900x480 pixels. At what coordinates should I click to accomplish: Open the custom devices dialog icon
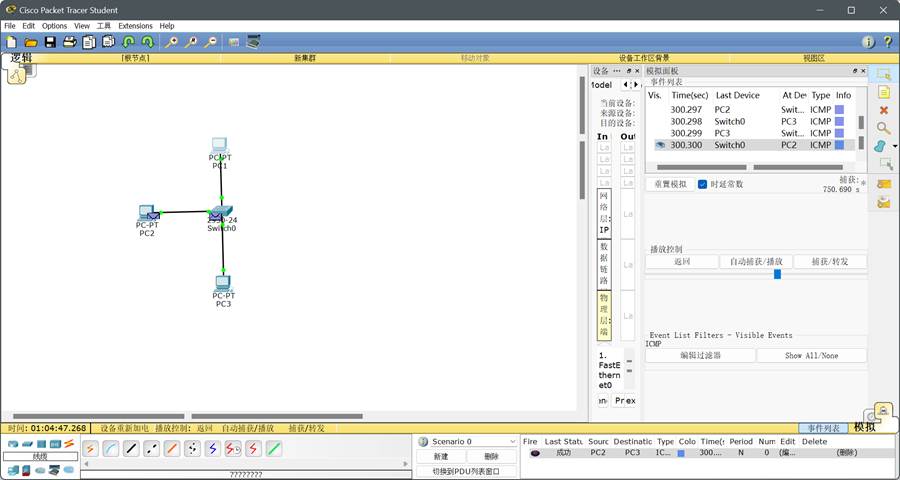253,41
